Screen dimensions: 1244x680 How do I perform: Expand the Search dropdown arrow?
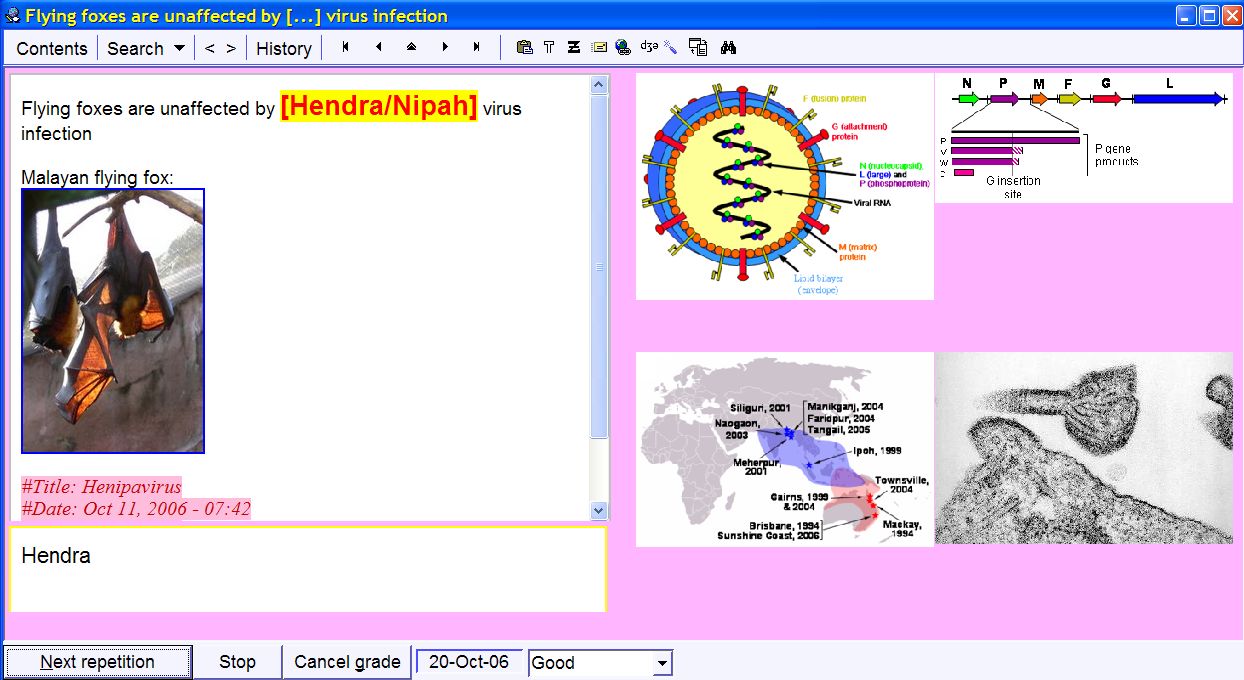[x=179, y=48]
